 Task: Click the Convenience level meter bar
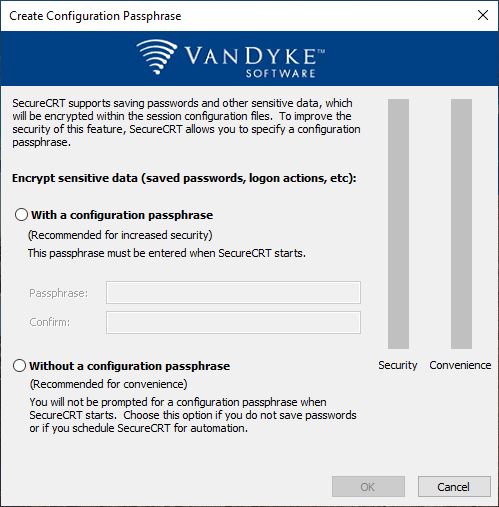click(x=461, y=224)
